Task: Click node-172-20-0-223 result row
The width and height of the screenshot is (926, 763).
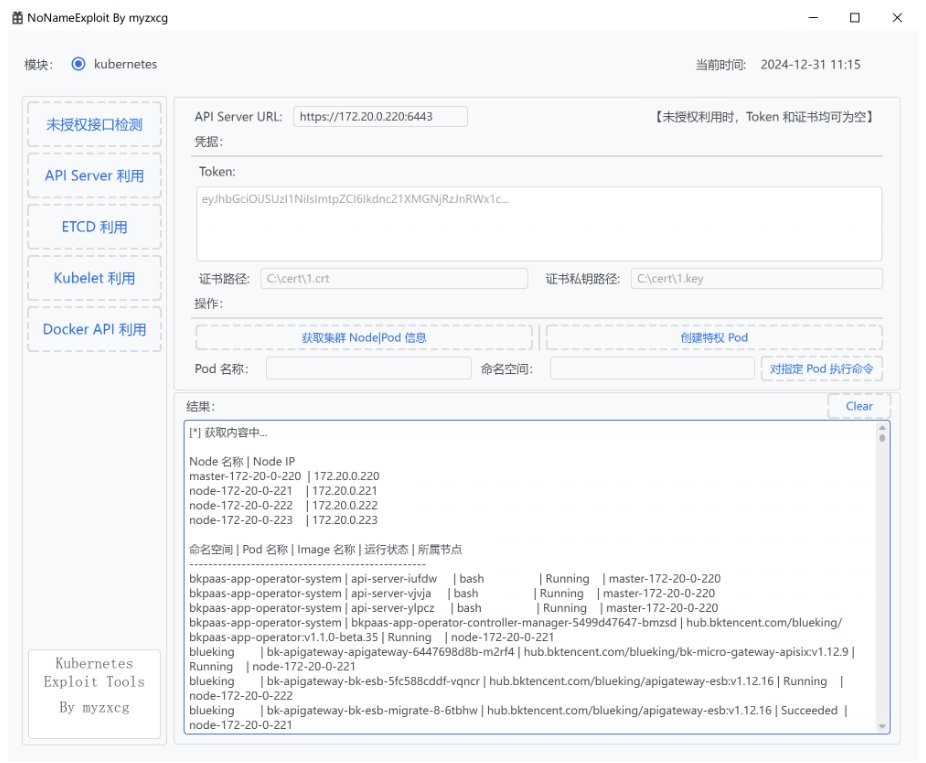Action: click(x=283, y=520)
